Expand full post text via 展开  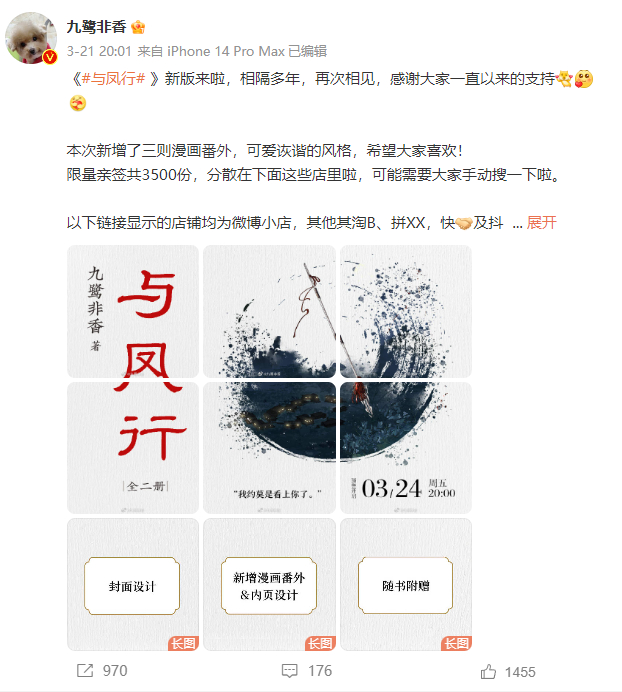tap(541, 222)
